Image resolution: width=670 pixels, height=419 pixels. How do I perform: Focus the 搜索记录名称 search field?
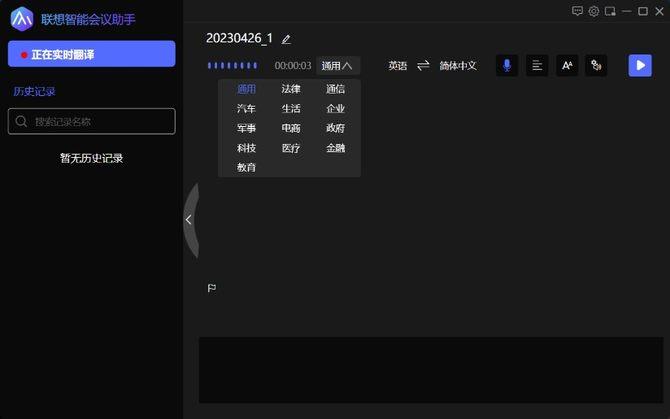(91, 121)
